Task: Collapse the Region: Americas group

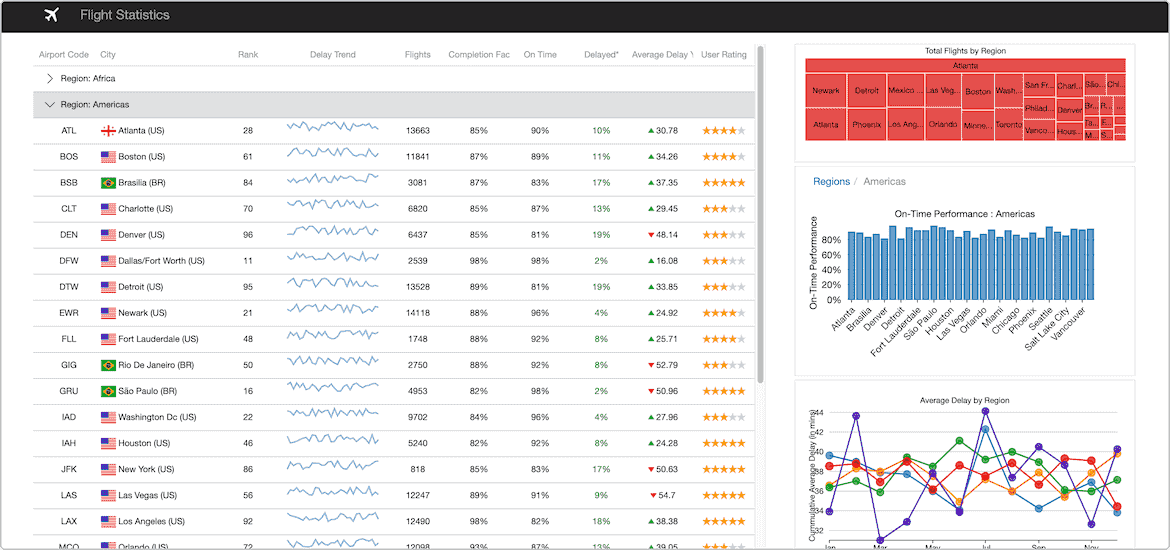Action: (50, 104)
